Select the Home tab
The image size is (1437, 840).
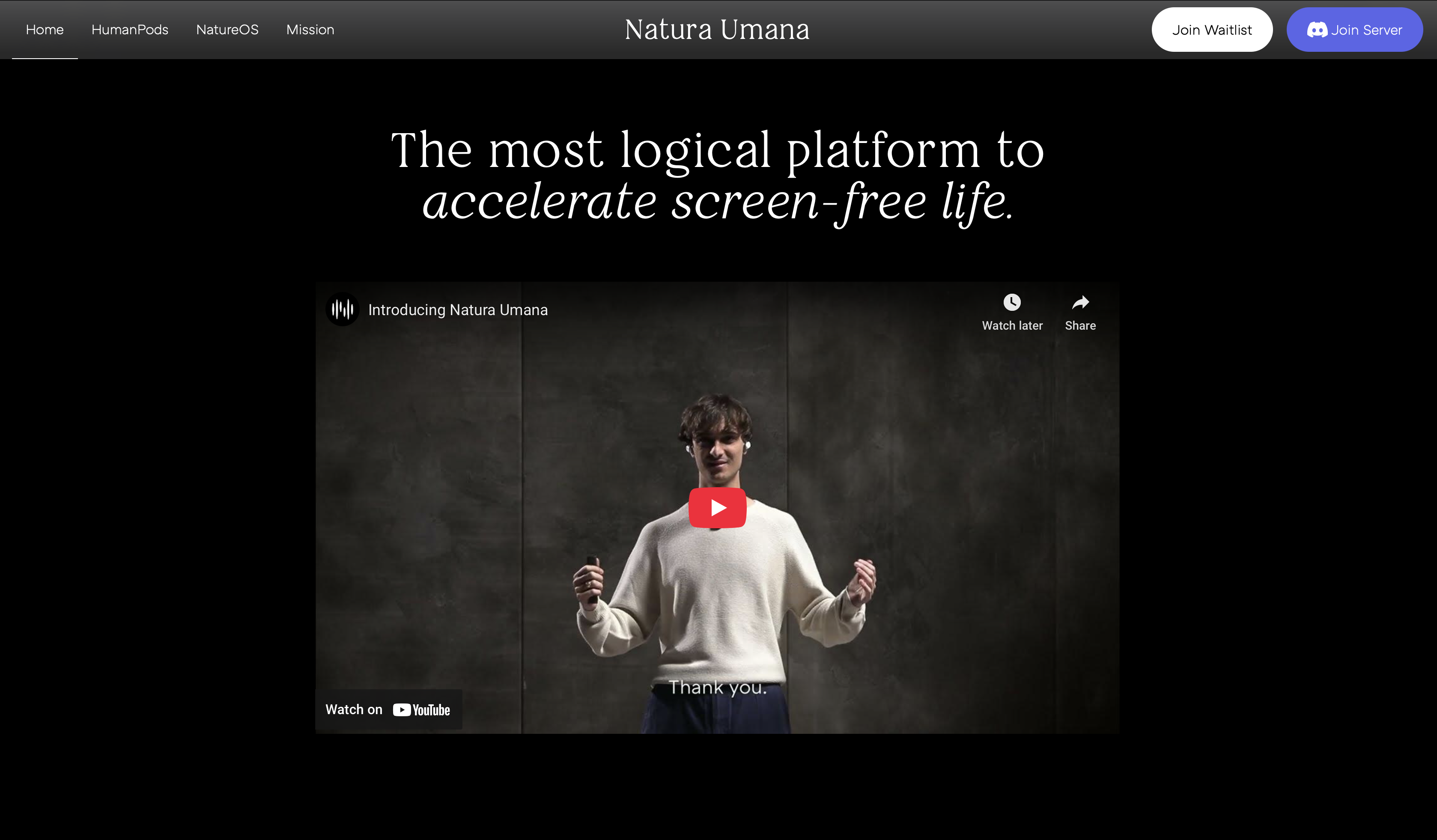coord(45,30)
